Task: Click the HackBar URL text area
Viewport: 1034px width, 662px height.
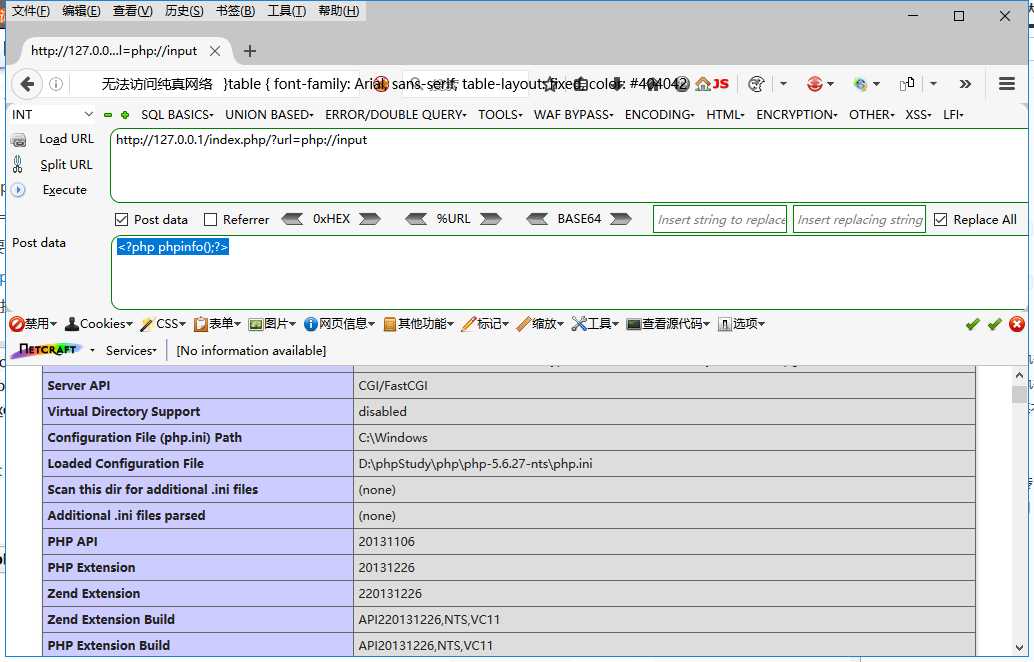Action: tap(568, 165)
